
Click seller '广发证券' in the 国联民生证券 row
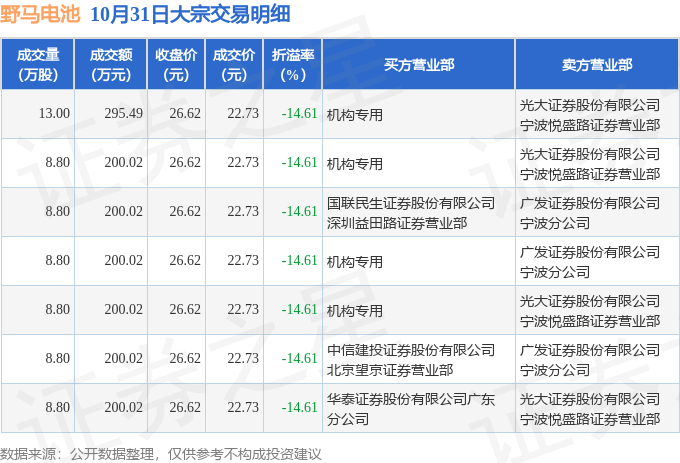[590, 213]
